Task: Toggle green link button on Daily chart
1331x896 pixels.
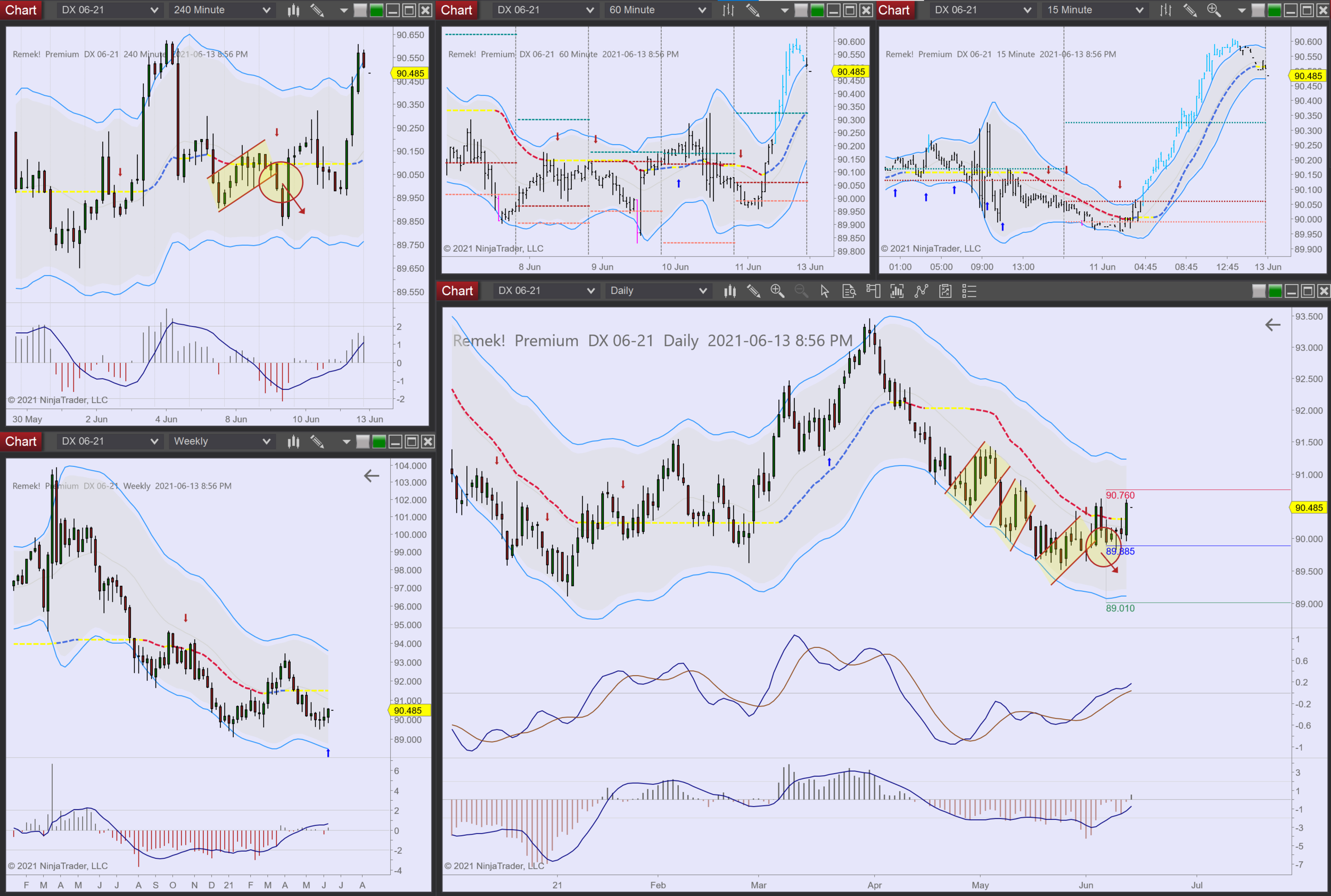Action: (x=1275, y=291)
